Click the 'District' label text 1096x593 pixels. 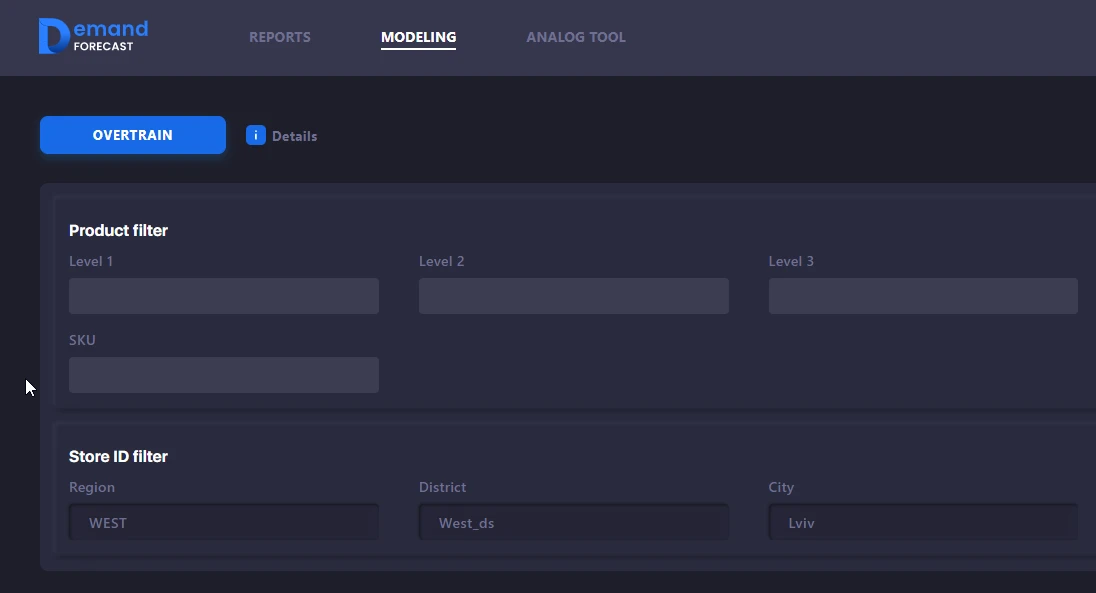442,488
